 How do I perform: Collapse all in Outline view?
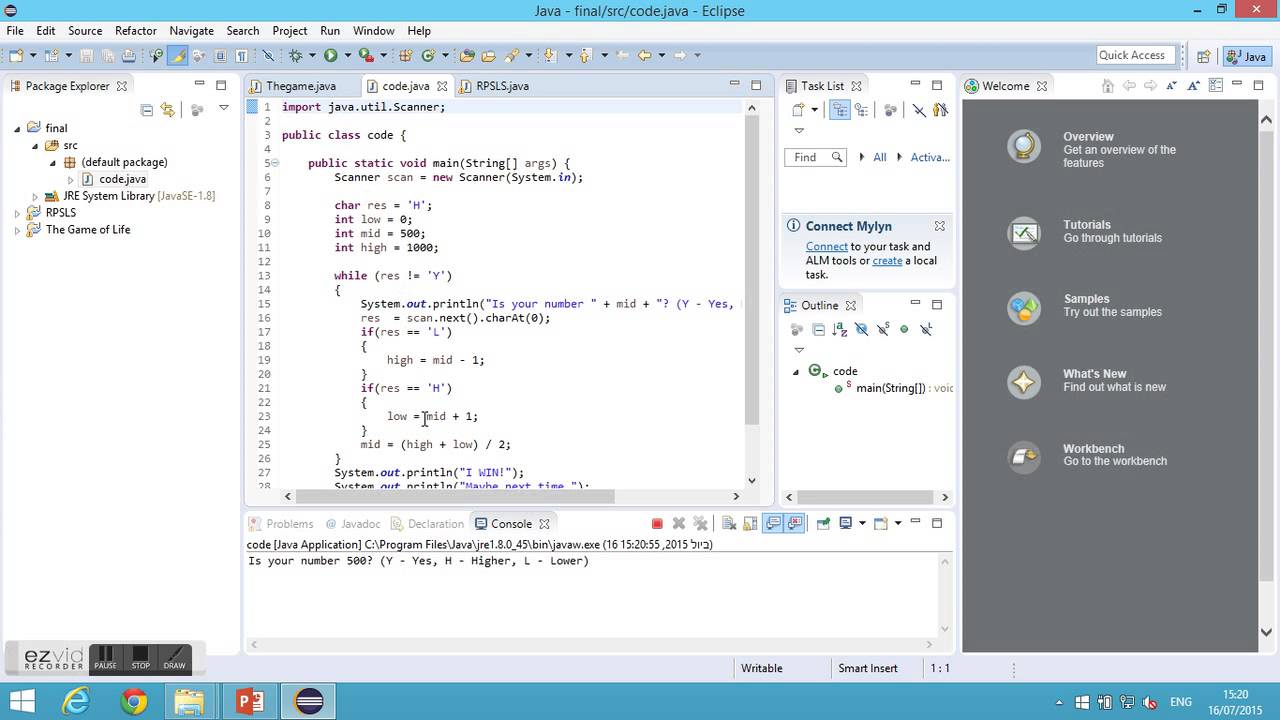tap(819, 329)
